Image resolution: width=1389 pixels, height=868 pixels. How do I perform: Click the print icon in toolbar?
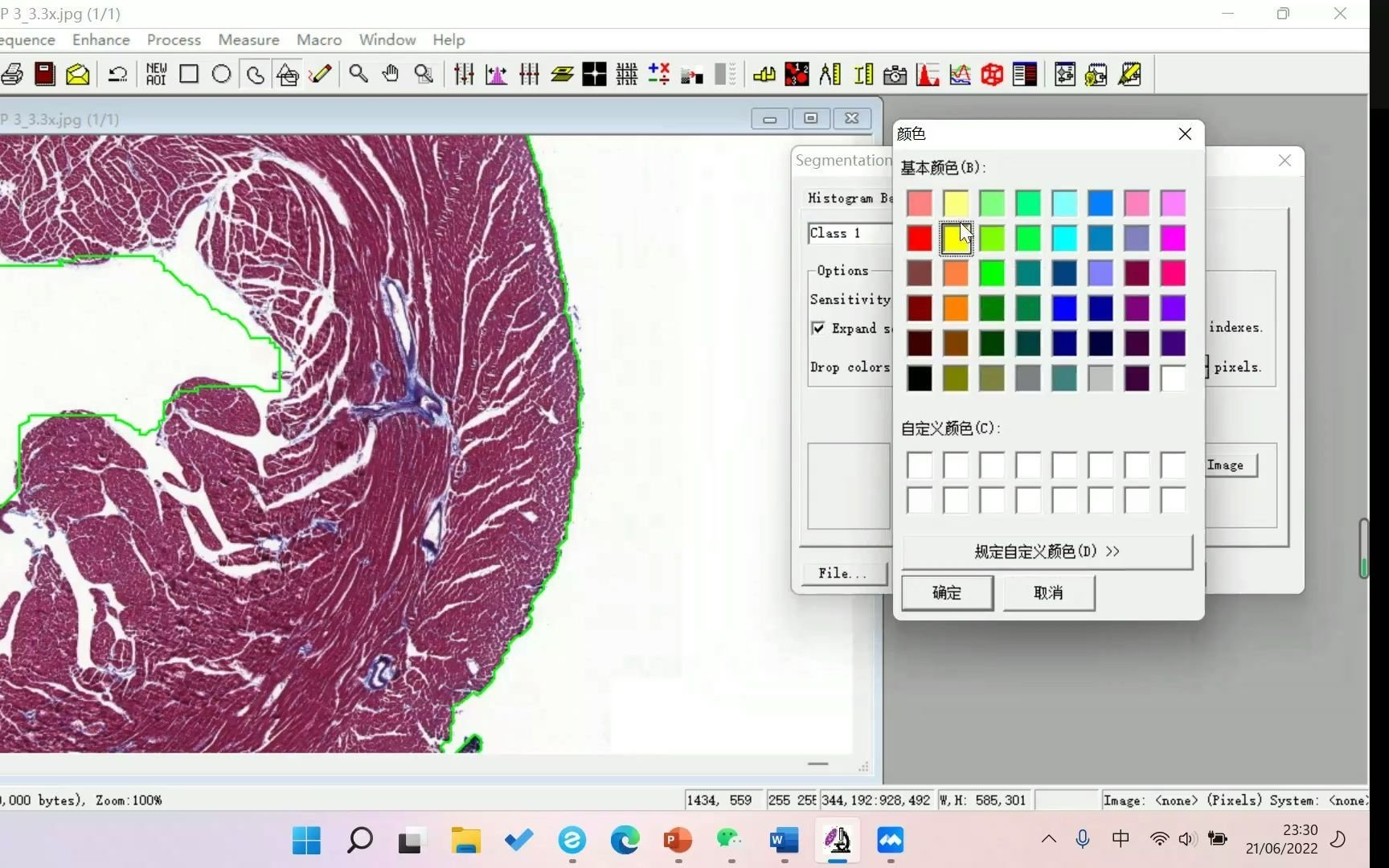click(x=12, y=74)
